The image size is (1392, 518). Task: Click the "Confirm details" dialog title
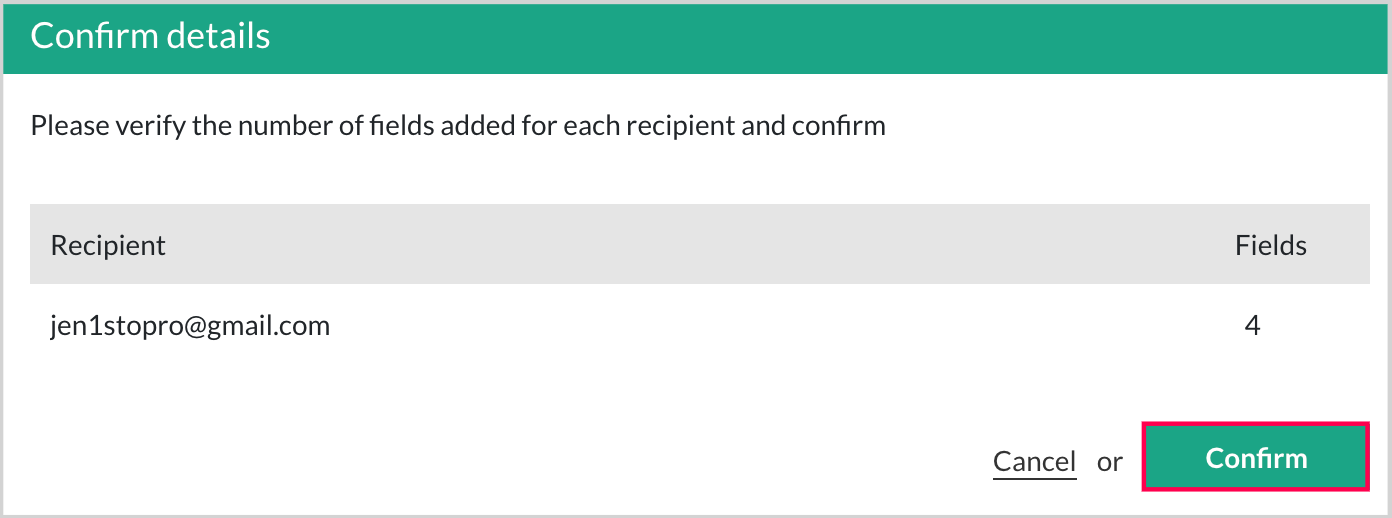tap(150, 36)
